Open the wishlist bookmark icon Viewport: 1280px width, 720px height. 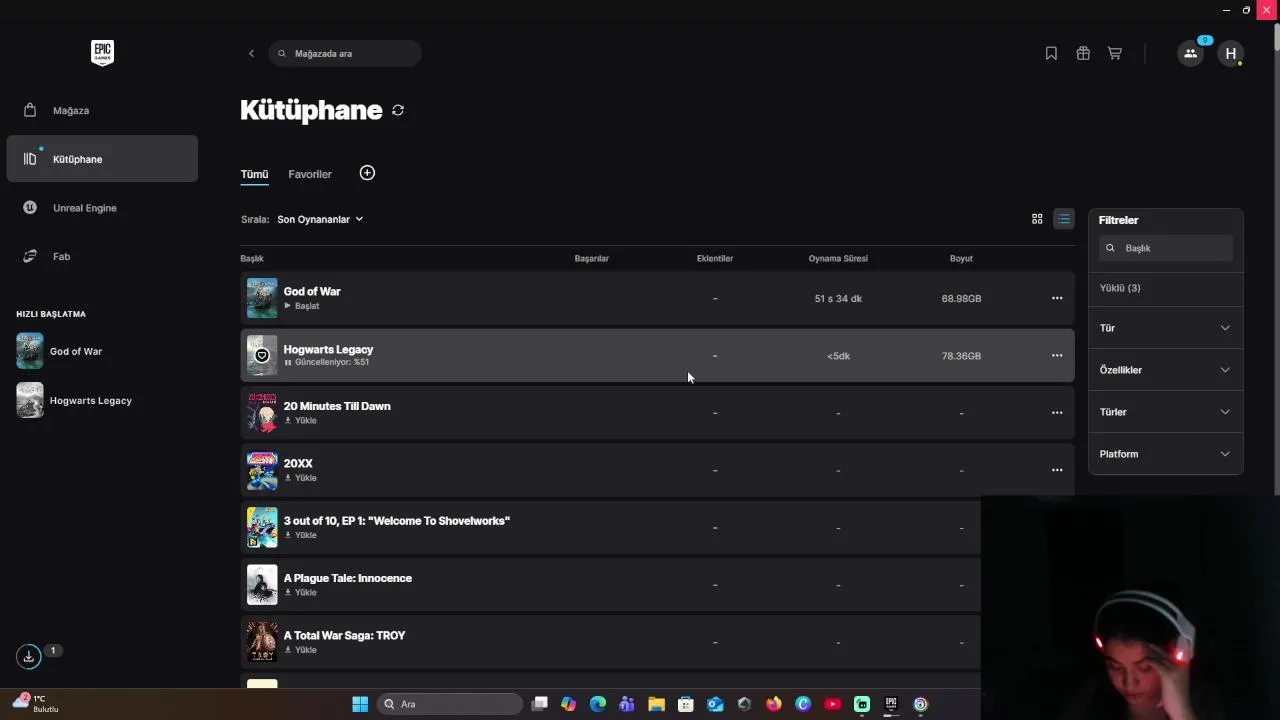1051,53
